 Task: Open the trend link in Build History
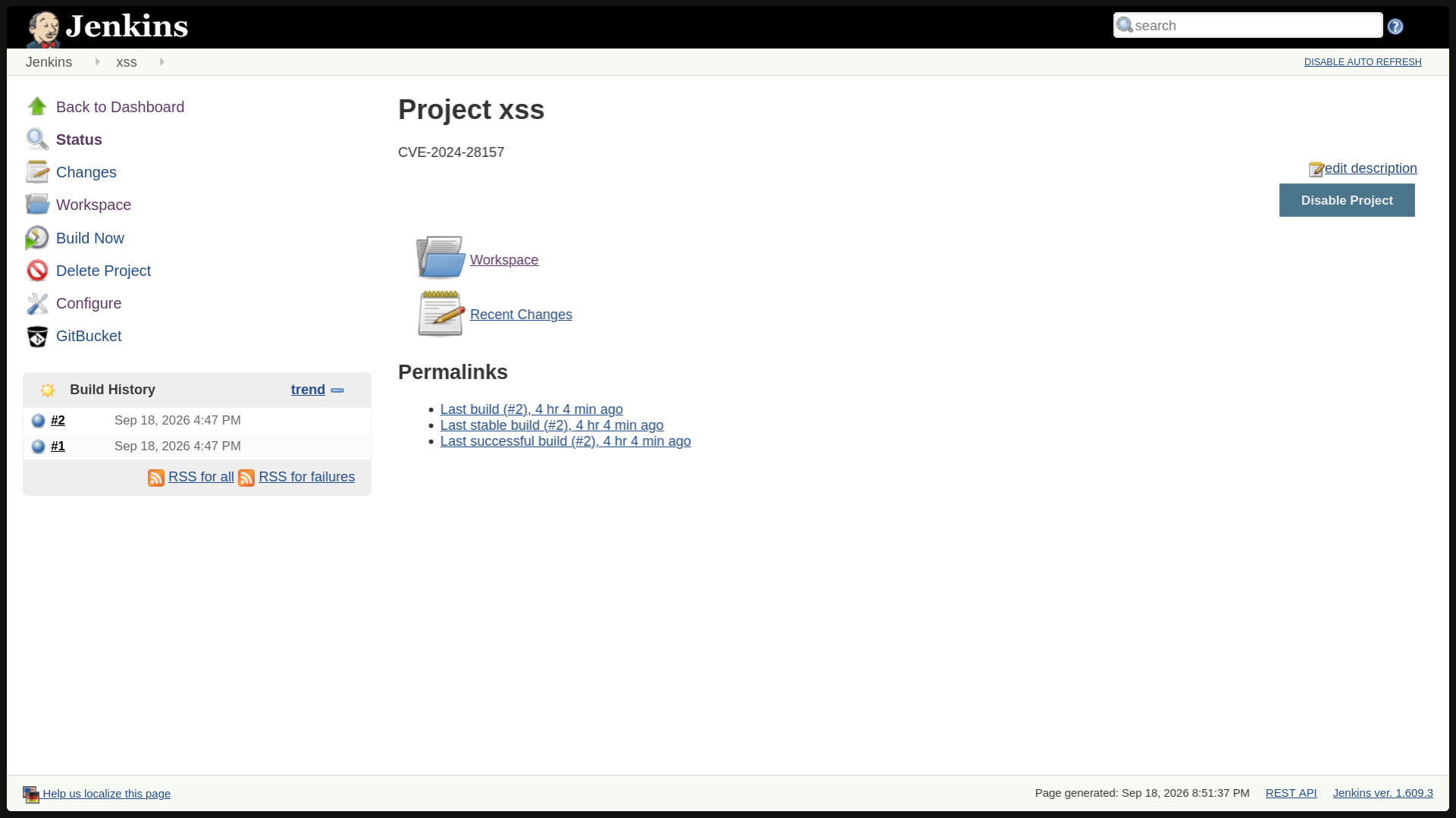(308, 390)
